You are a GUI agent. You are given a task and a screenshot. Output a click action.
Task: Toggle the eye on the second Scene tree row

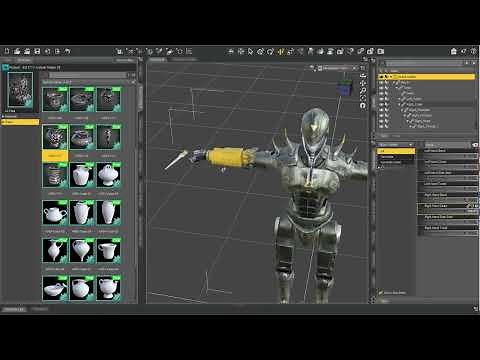[381, 82]
